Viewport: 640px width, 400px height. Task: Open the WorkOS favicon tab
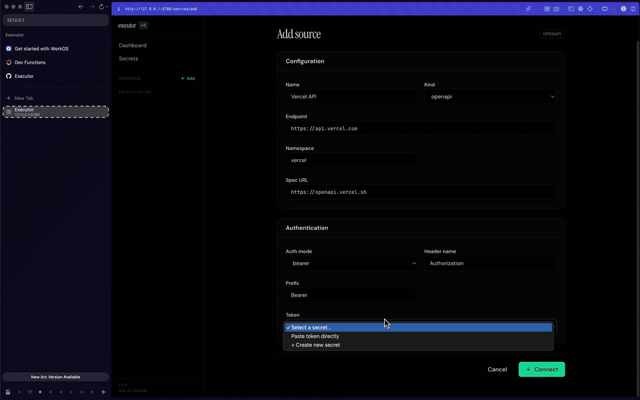(x=9, y=49)
